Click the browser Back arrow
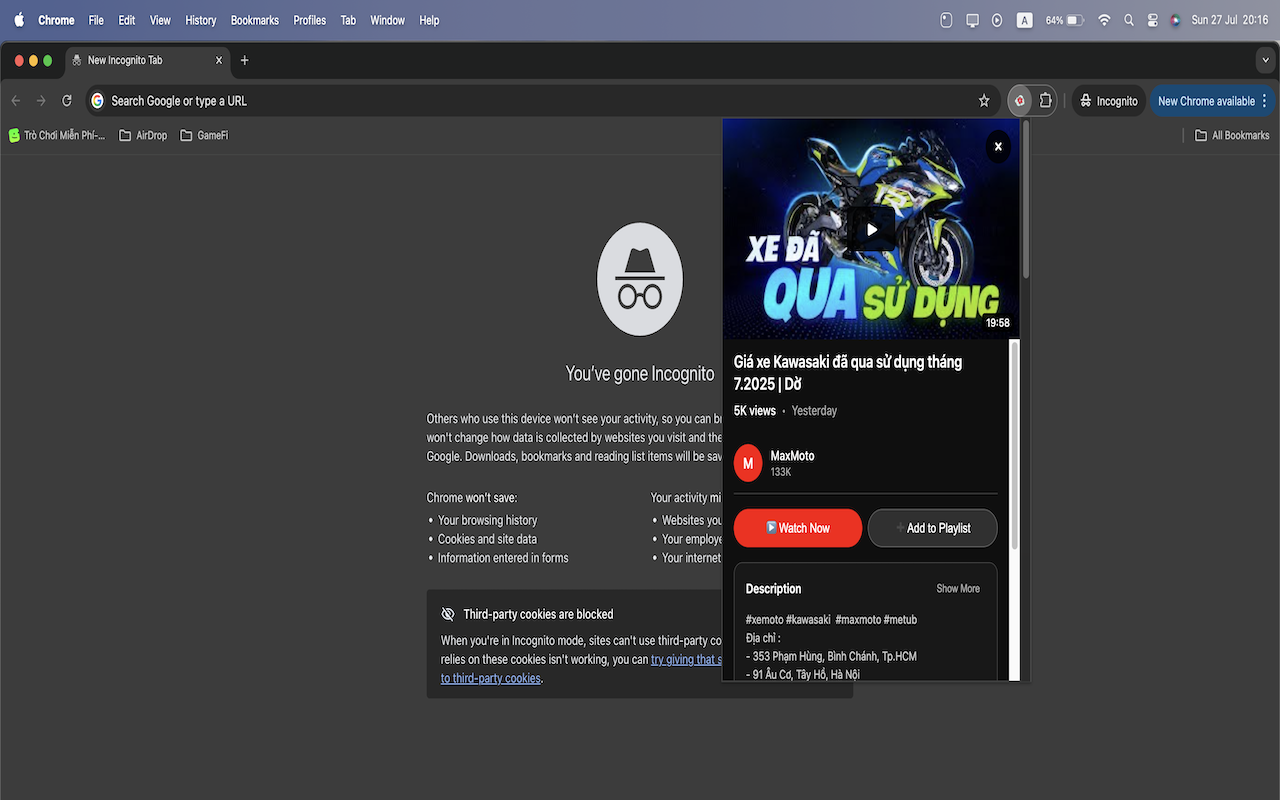Image resolution: width=1280 pixels, height=800 pixels. click(16, 101)
